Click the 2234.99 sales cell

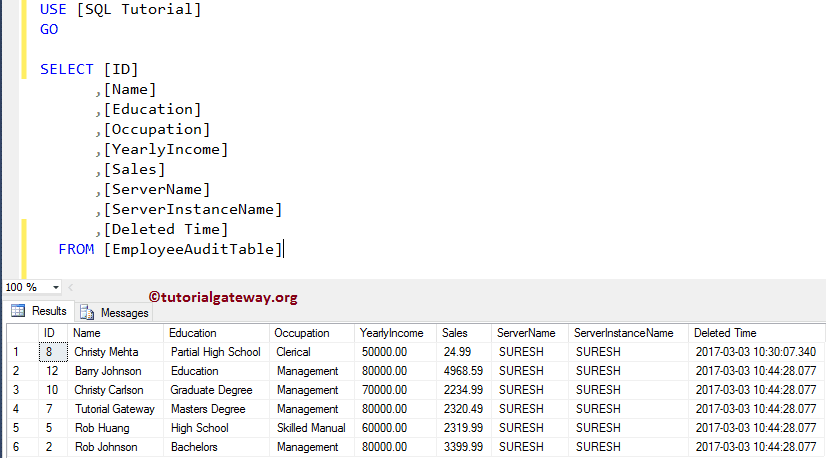464,390
